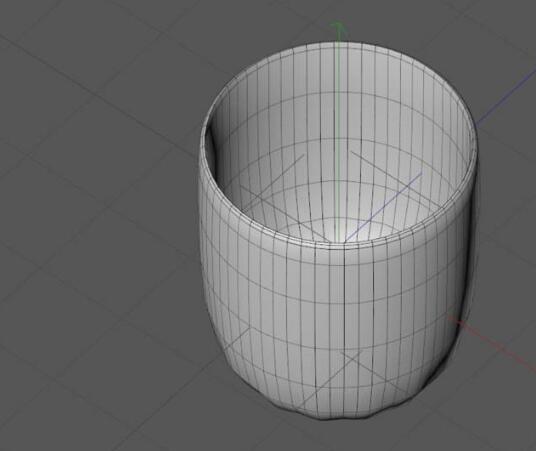Click the green Y-axis arrow tip
Screen dimensions: 536x451
(338, 27)
